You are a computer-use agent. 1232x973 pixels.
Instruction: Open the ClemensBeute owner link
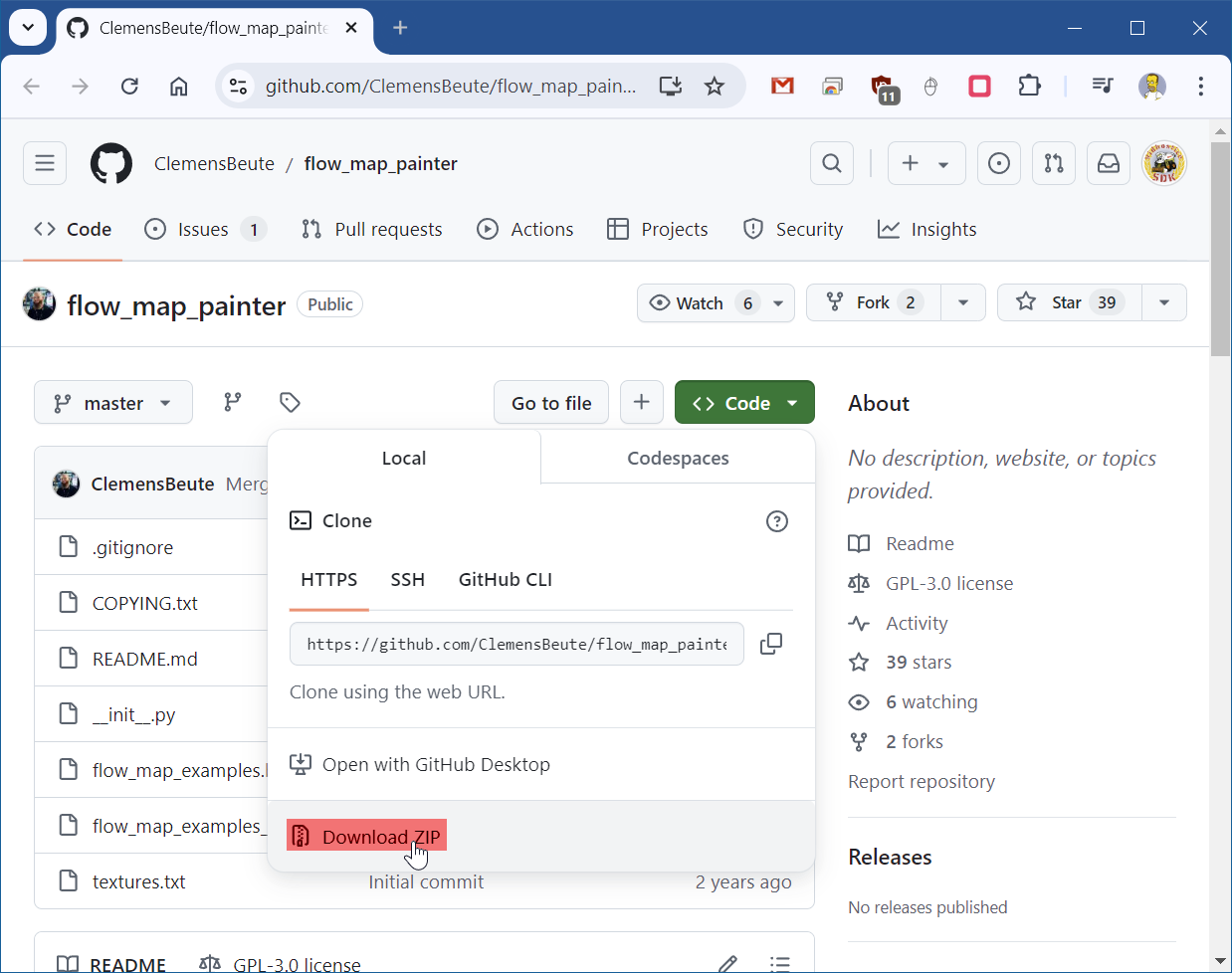coord(214,163)
